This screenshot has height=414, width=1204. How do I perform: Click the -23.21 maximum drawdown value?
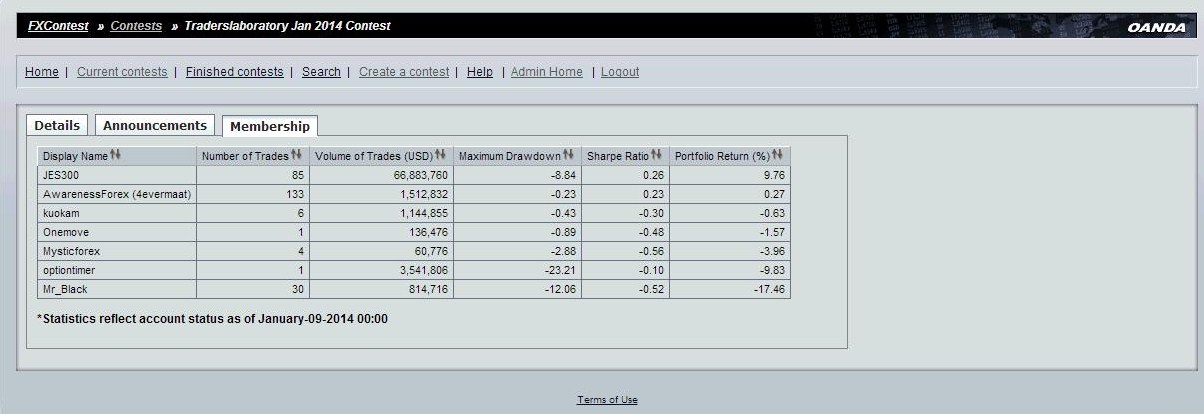click(x=560, y=270)
